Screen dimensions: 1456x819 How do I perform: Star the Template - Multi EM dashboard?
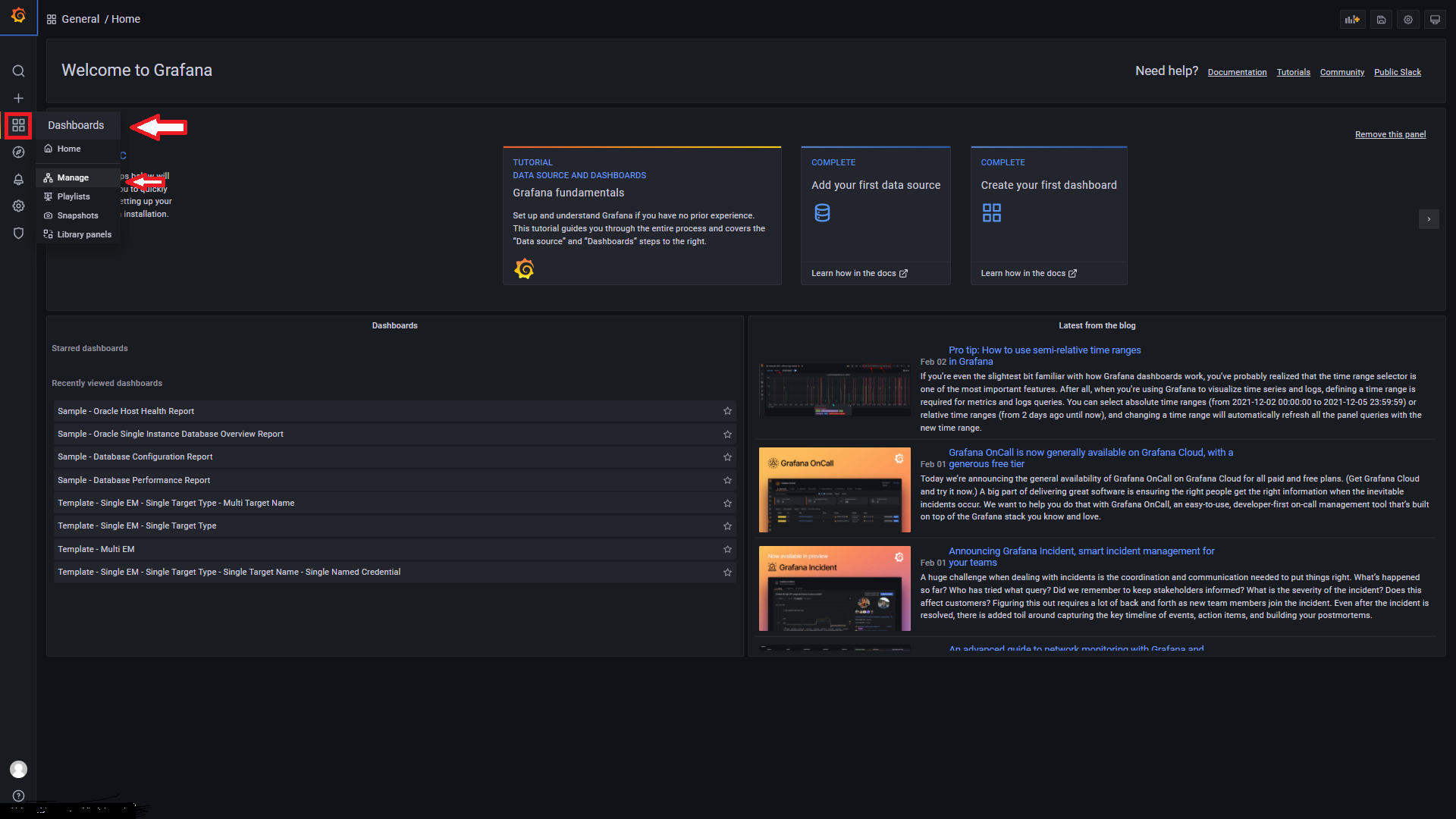pyautogui.click(x=727, y=549)
